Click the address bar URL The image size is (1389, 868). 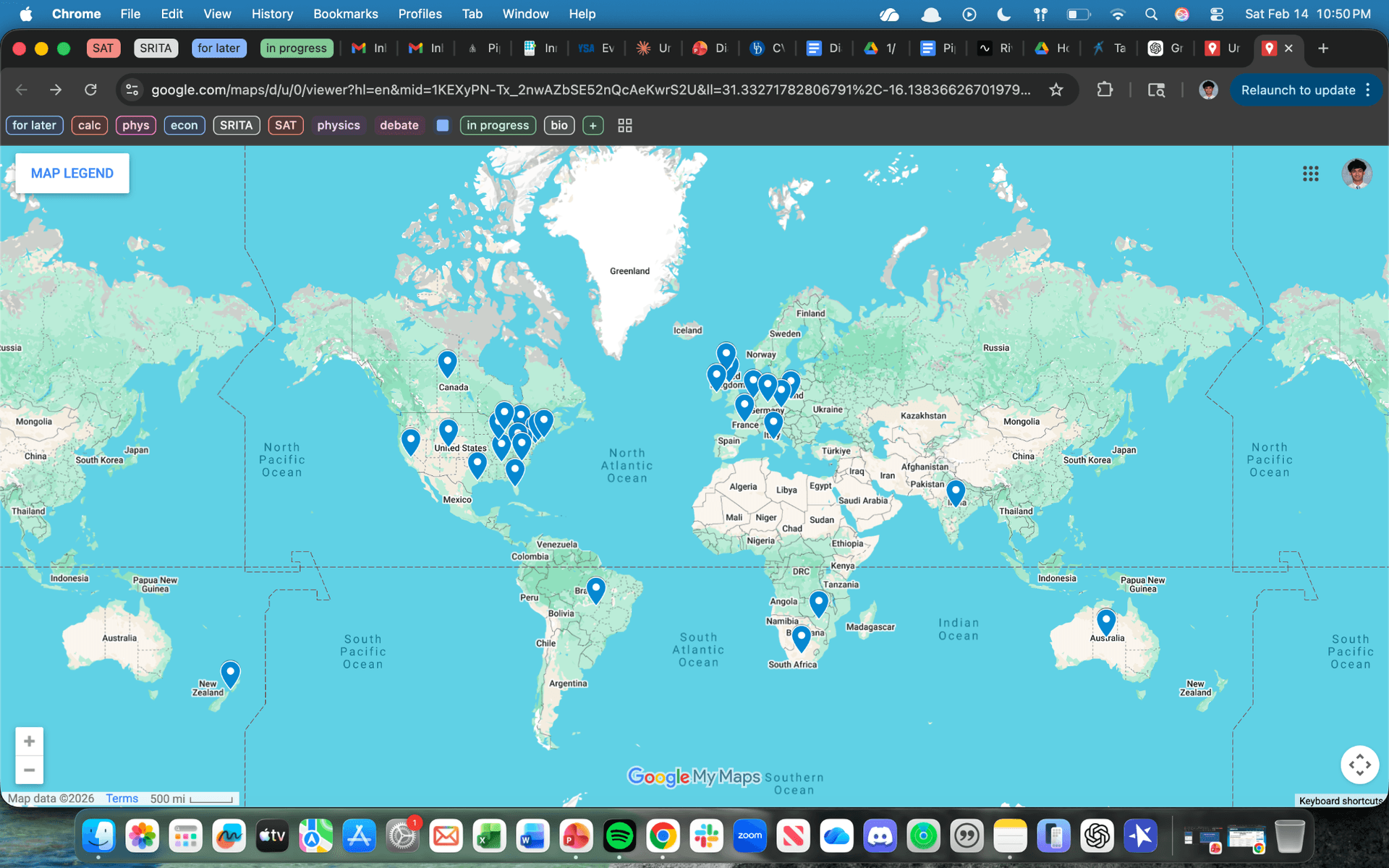590,90
